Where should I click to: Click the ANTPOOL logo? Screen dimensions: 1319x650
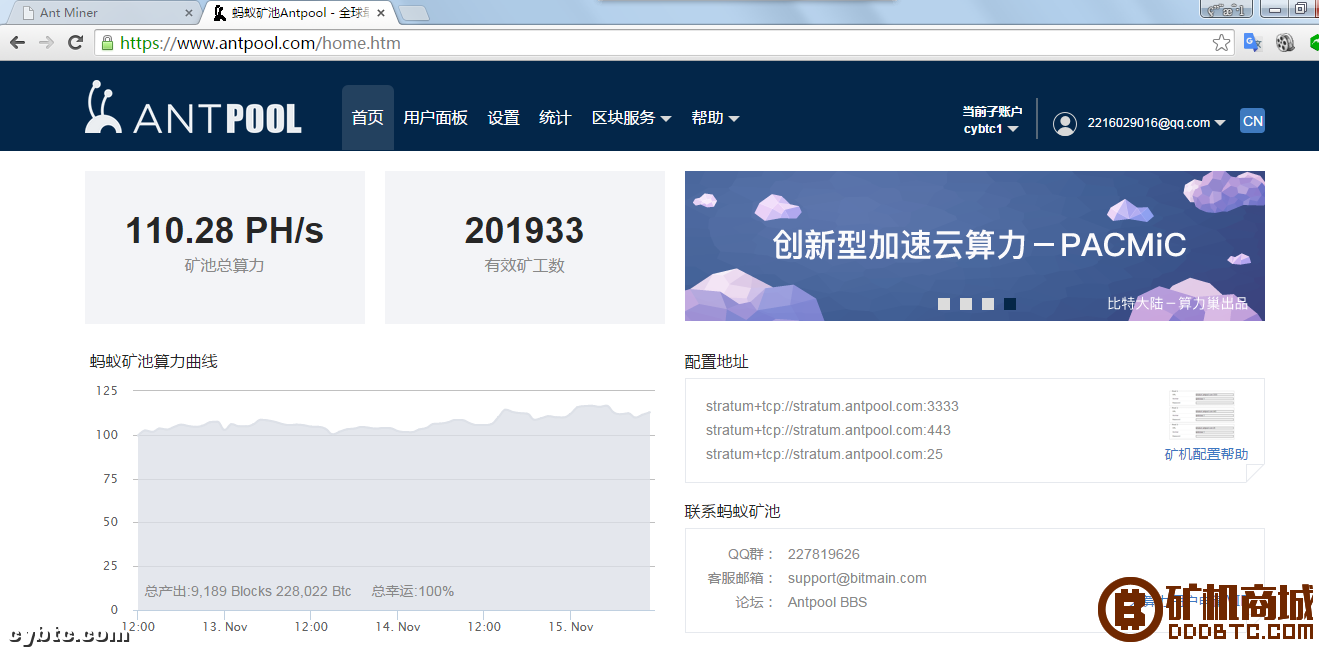(x=193, y=108)
